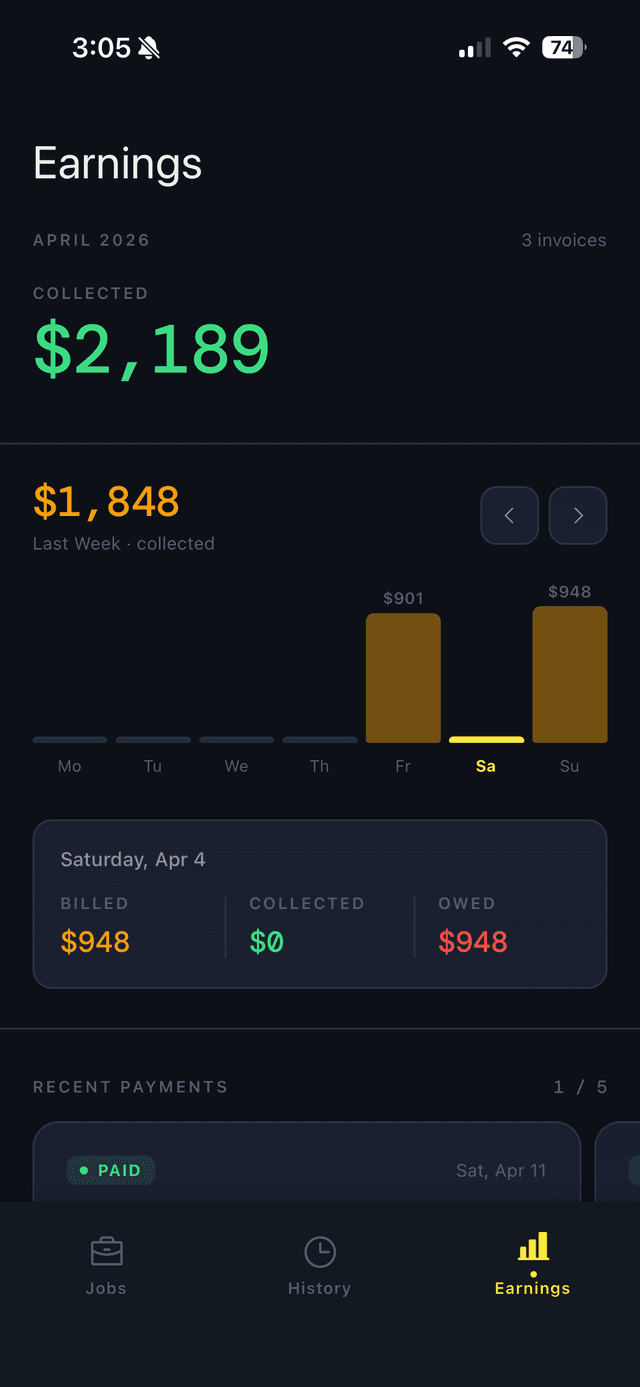Switch to the Jobs tab
Screen dimensions: 640x1387
pyautogui.click(x=106, y=1264)
